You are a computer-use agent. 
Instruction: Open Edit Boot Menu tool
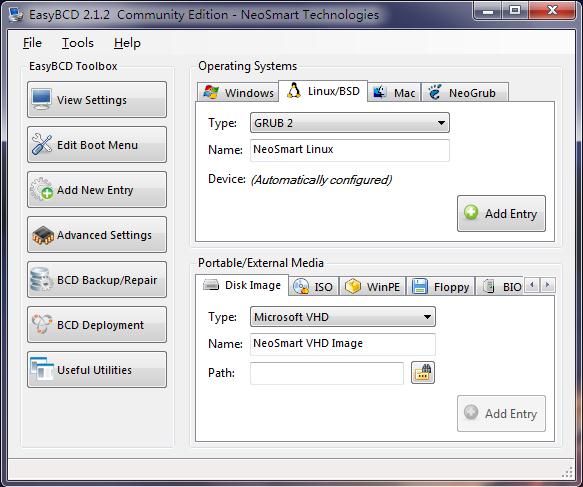click(97, 145)
